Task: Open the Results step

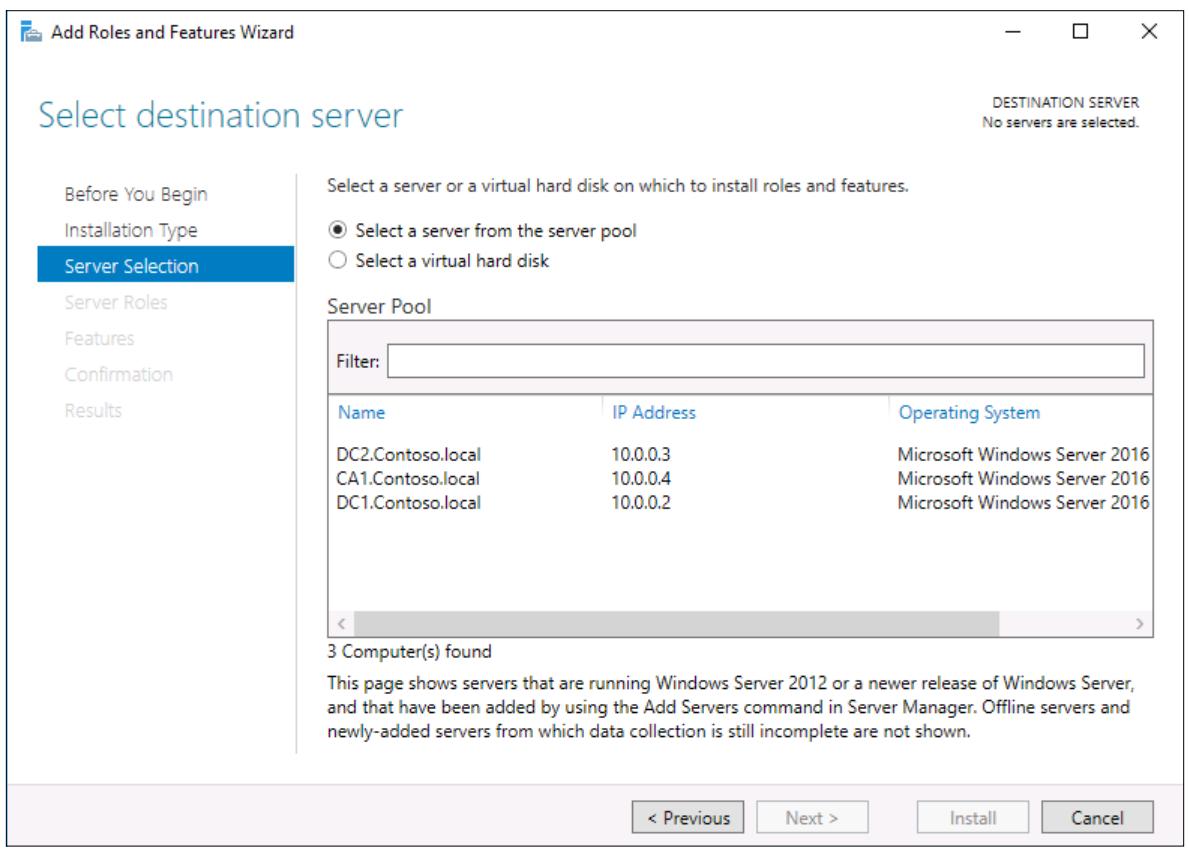Action: coord(93,410)
